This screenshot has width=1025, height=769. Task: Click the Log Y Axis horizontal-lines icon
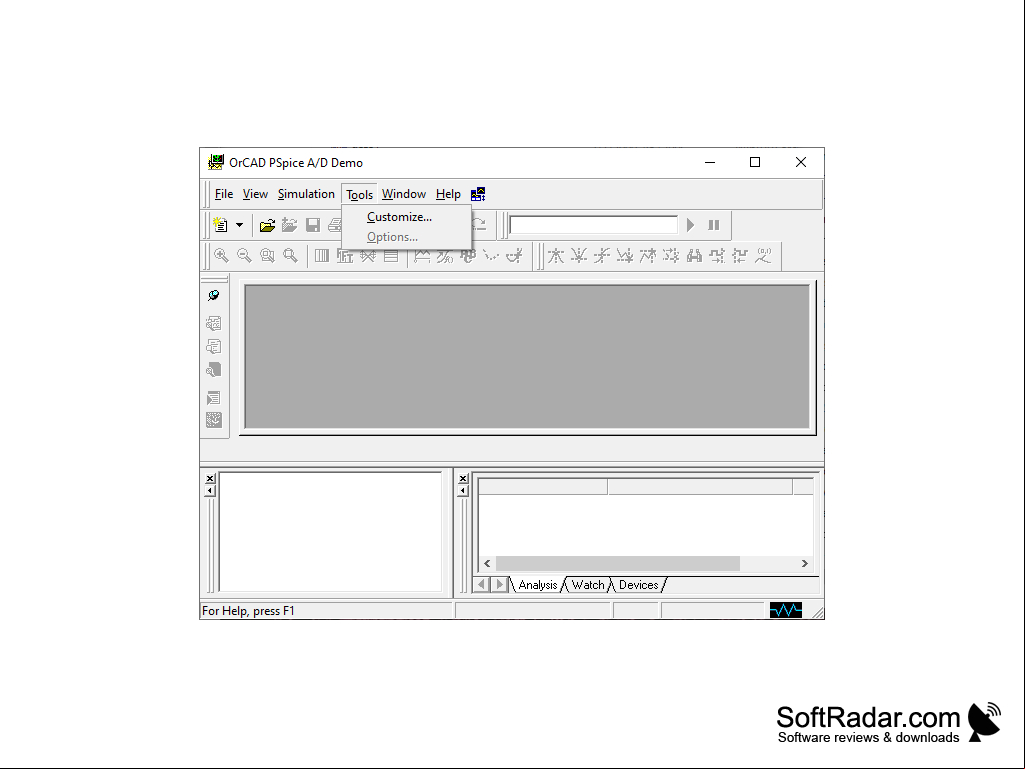pyautogui.click(x=391, y=256)
